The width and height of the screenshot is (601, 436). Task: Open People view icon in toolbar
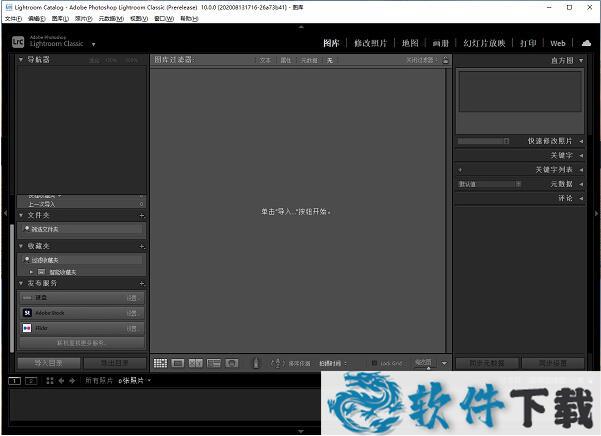tap(231, 363)
